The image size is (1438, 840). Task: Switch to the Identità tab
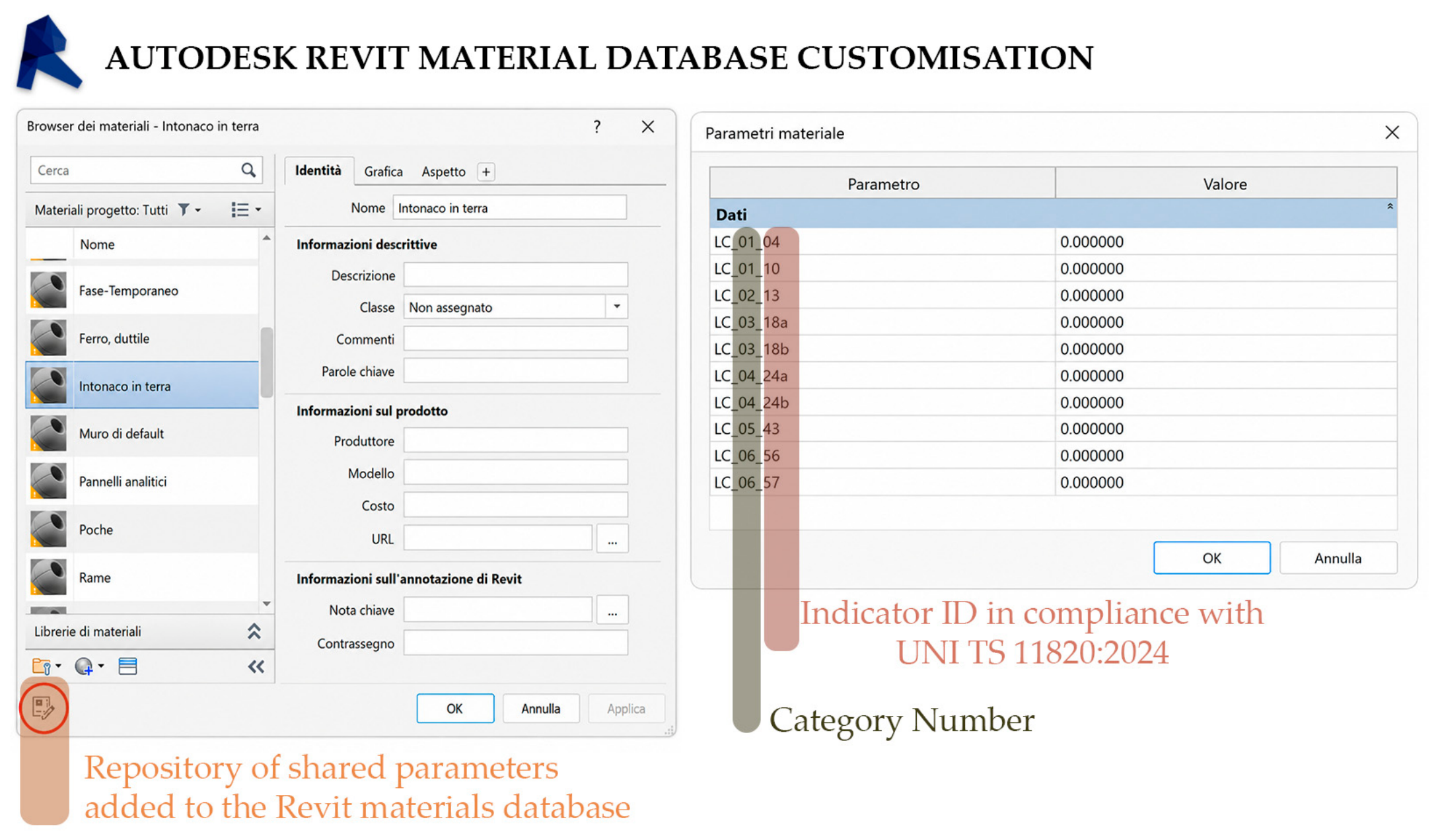tap(318, 171)
